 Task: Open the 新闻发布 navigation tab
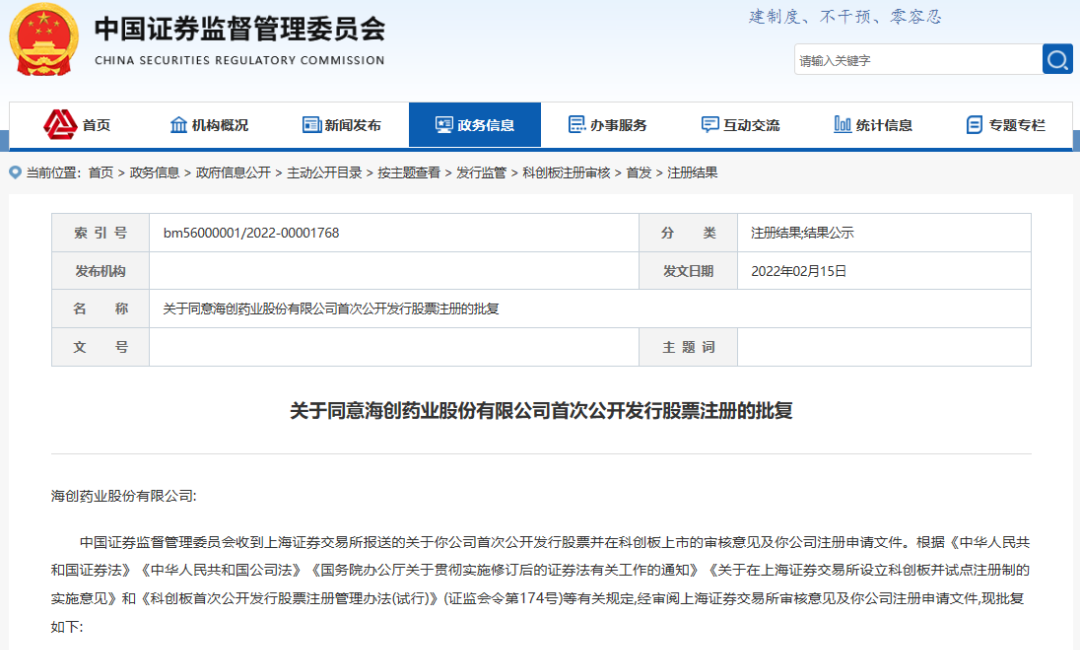[x=342, y=125]
